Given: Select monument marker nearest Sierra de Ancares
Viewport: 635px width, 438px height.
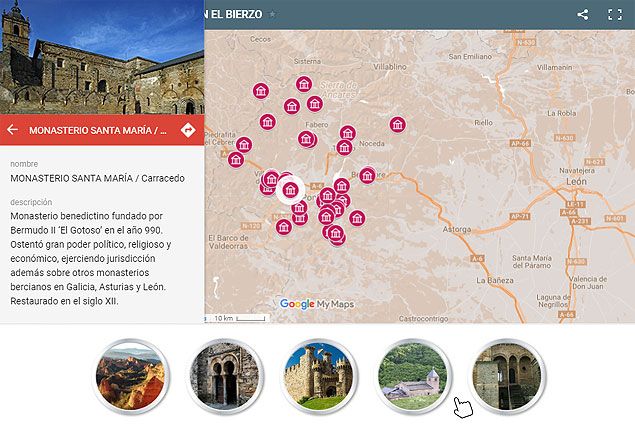Looking at the screenshot, I should tap(304, 85).
